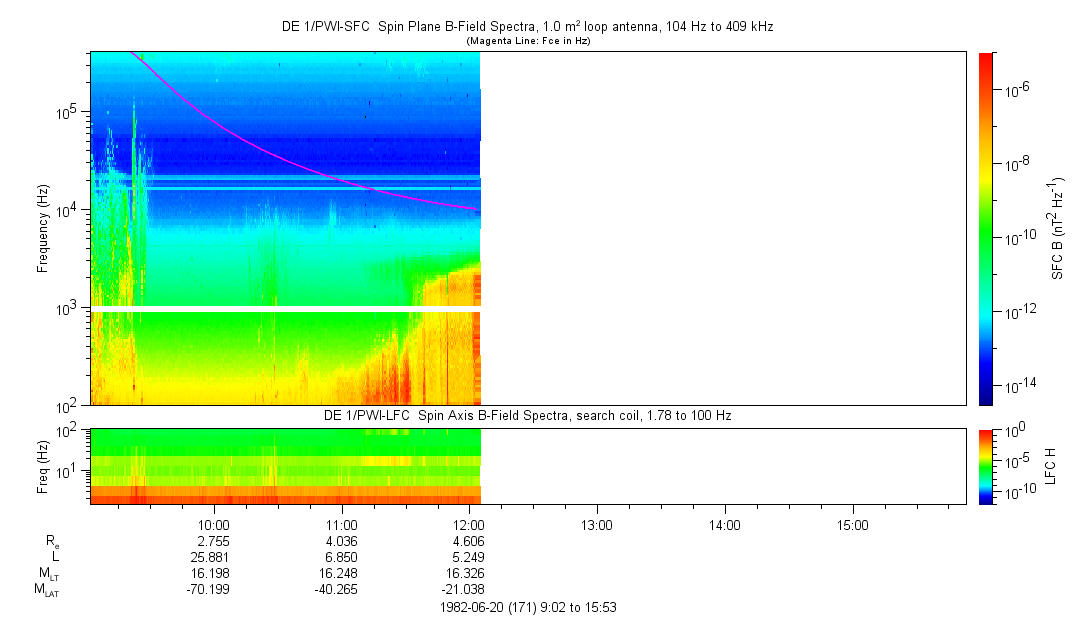Click the DE 1/PWI-SFC Spin Plane plot title
This screenshot has width=1083, height=620.
(x=527, y=27)
